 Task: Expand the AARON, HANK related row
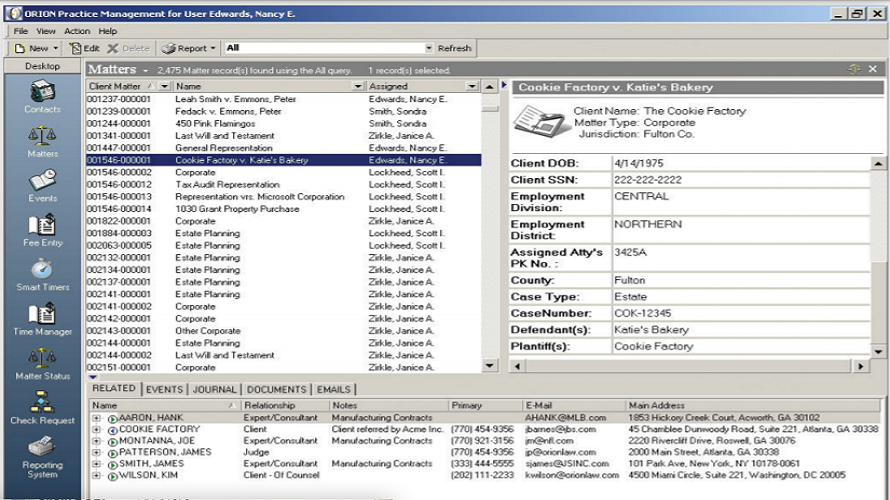pyautogui.click(x=96, y=418)
